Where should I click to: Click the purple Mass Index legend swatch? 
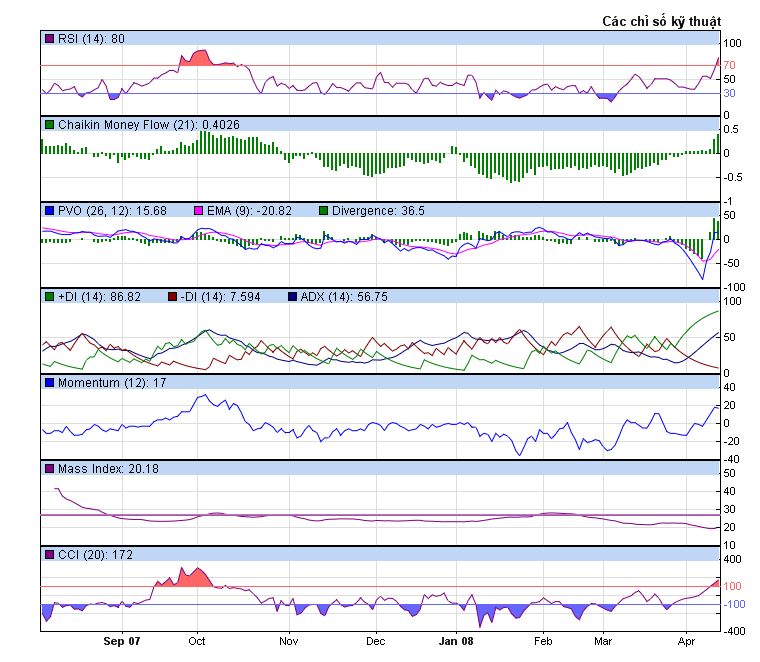[x=49, y=469]
